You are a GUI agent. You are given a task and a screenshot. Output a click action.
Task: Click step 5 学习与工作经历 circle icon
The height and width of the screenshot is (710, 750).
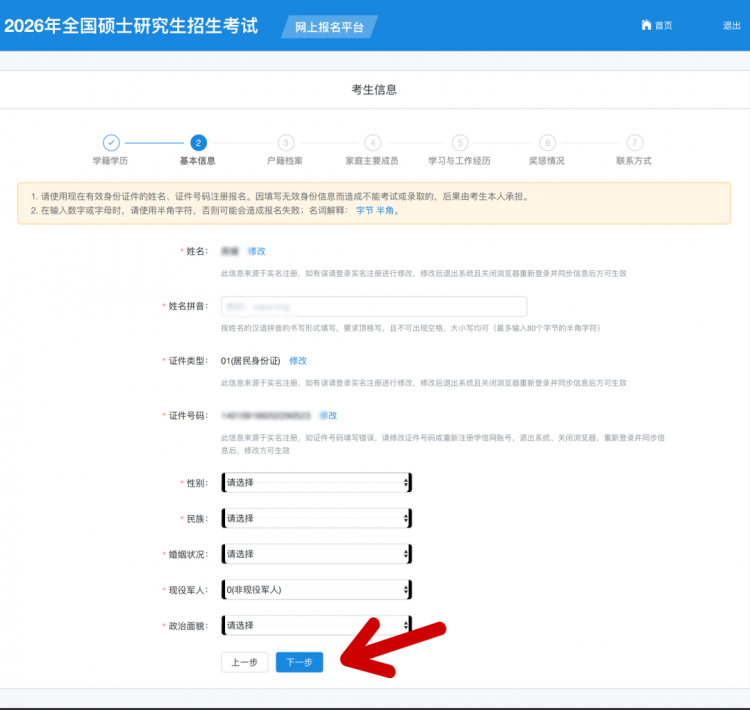tap(460, 143)
